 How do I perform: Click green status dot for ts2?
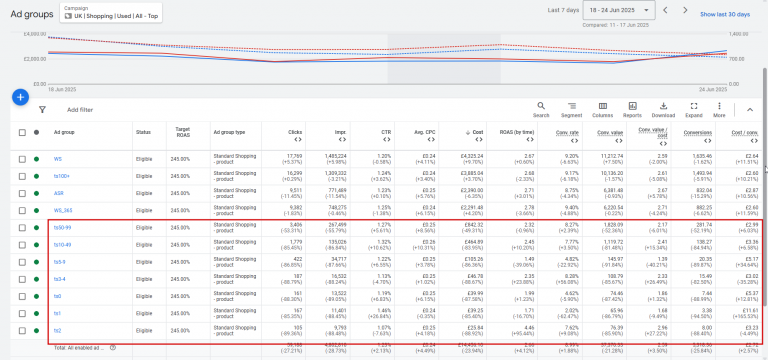point(36,331)
